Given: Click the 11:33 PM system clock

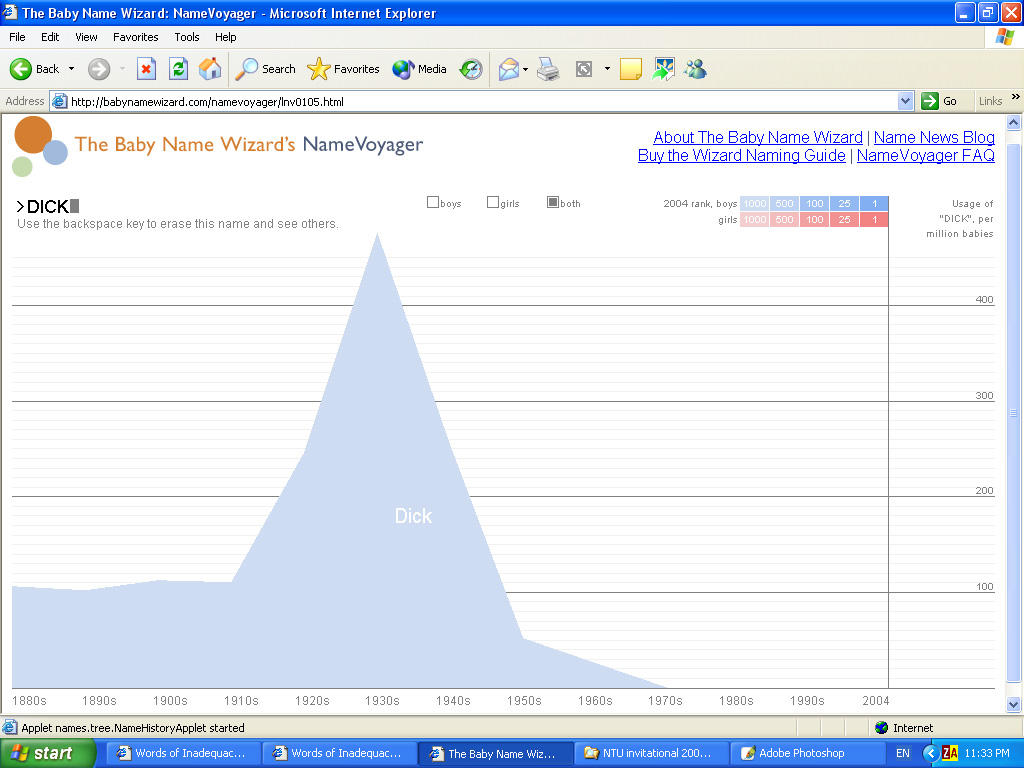Looking at the screenshot, I should click(987, 753).
